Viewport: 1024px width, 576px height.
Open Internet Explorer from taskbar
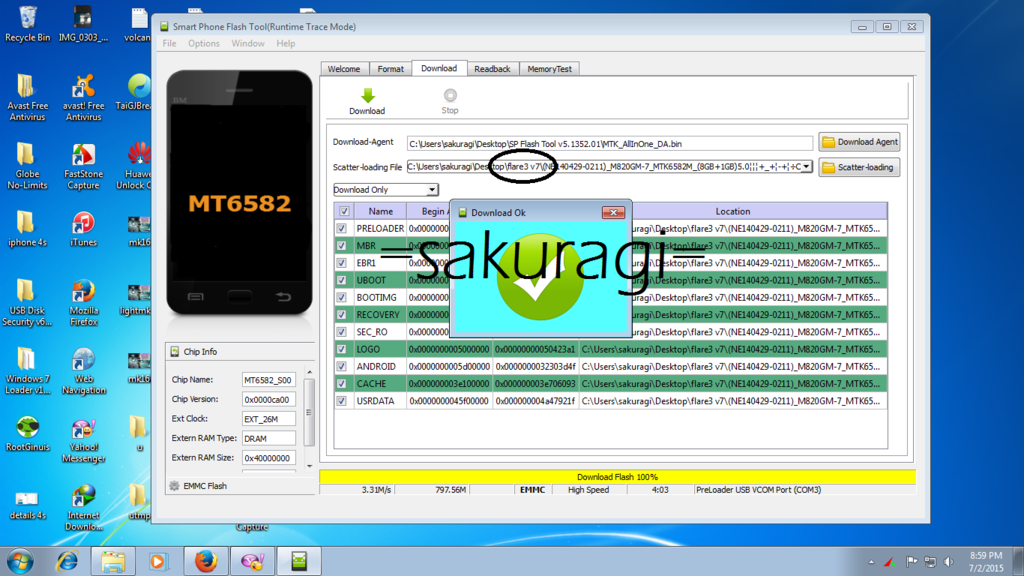coord(67,561)
